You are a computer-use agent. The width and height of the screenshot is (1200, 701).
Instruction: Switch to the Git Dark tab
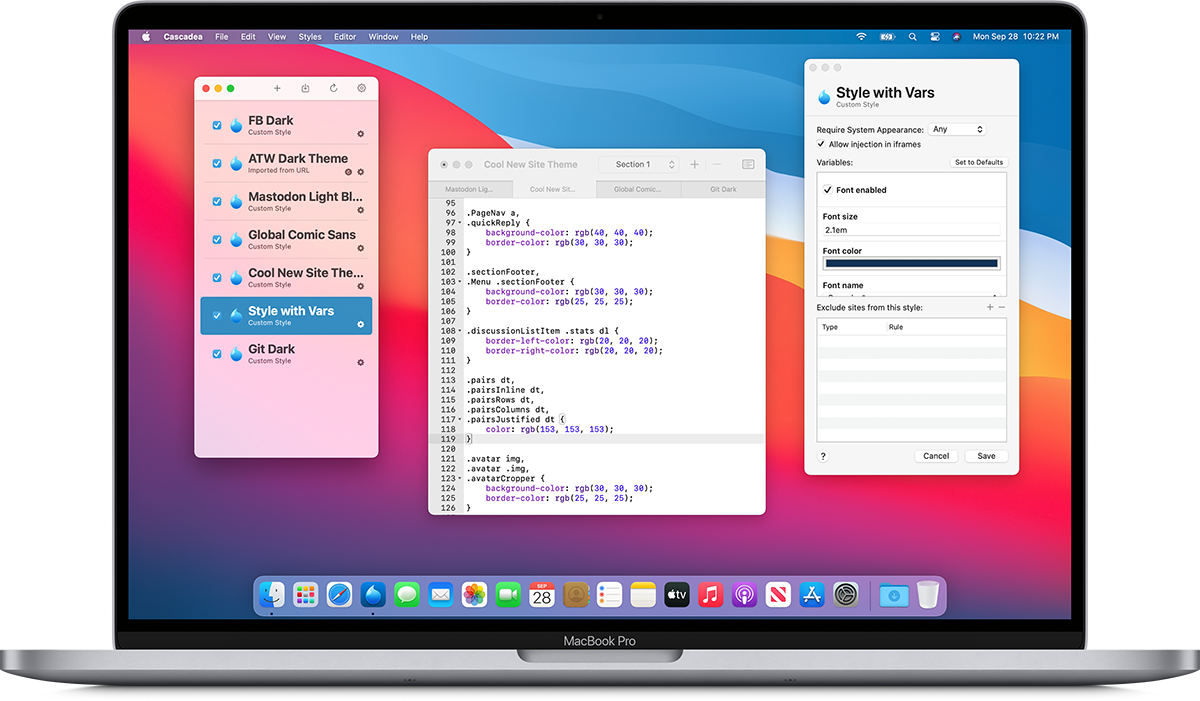click(x=723, y=189)
